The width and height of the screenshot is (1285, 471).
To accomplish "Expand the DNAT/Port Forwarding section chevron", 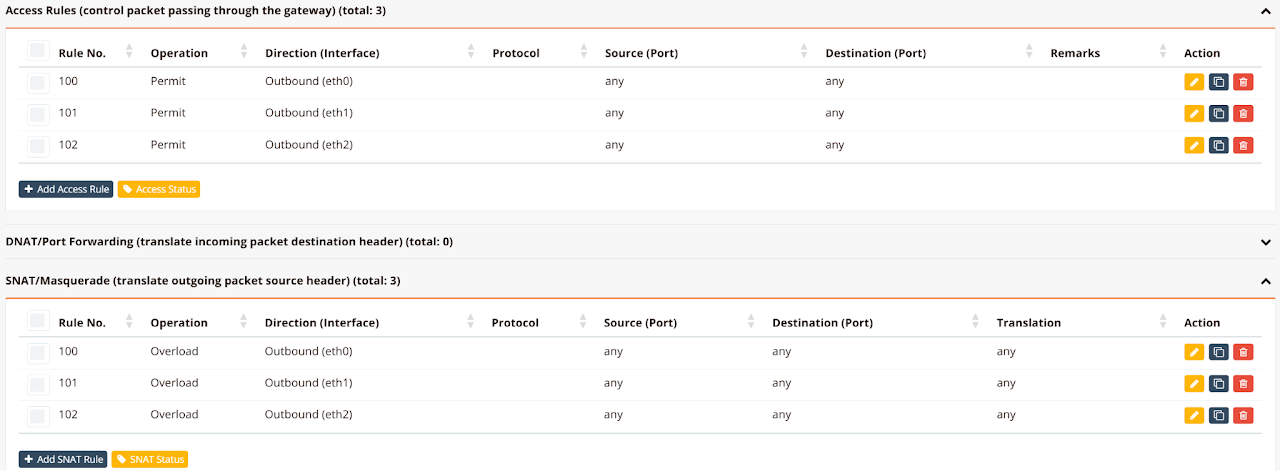I will (1266, 242).
